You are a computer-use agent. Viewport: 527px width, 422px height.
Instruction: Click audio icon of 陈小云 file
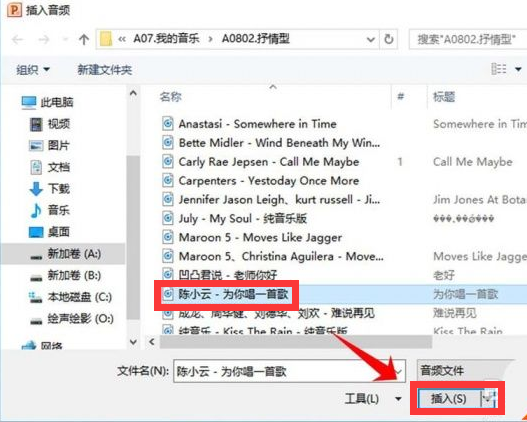(168, 294)
